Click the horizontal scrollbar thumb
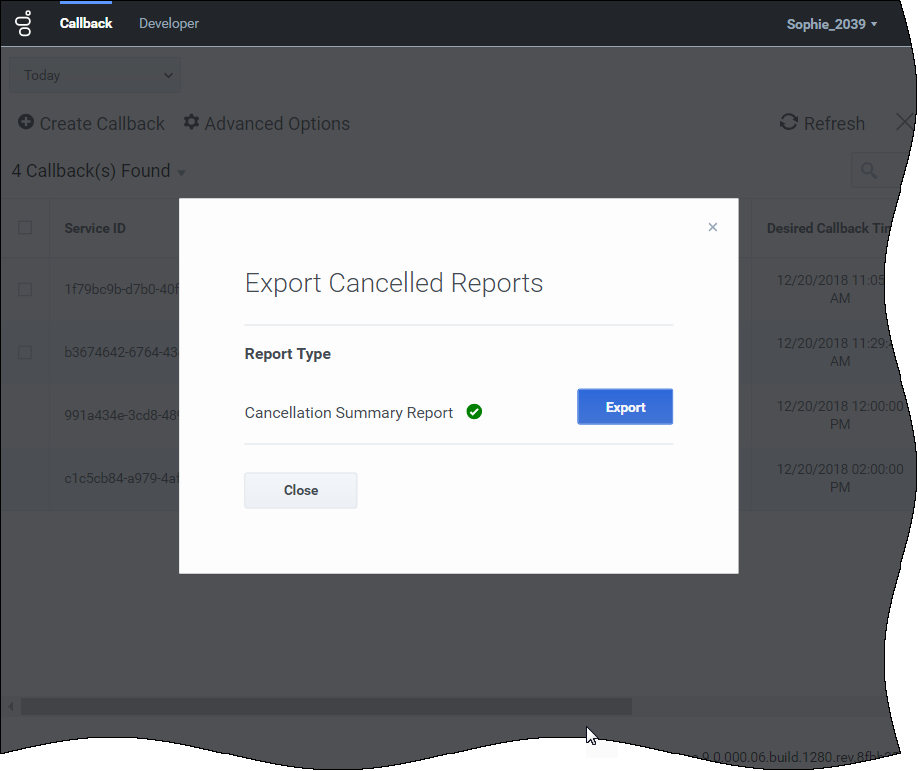The height and width of the screenshot is (771, 918). [326, 707]
